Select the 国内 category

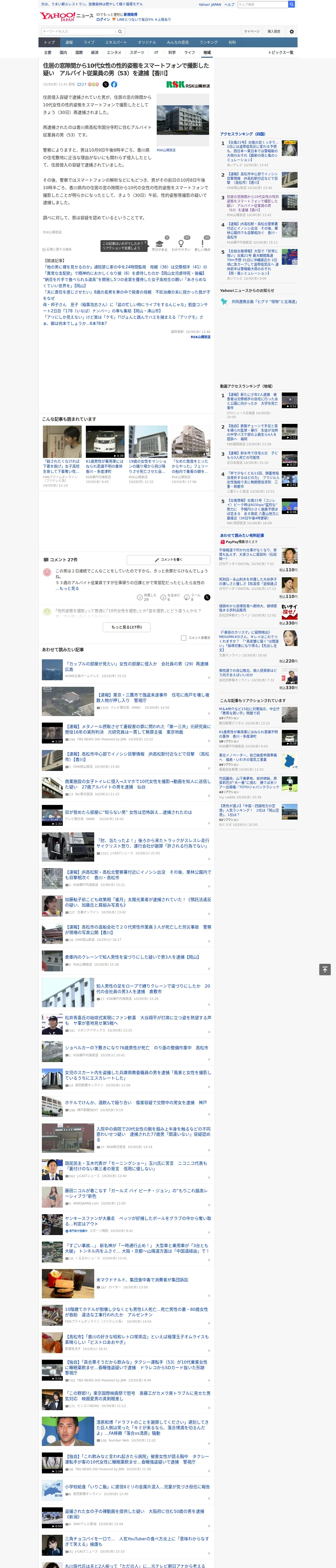click(63, 52)
